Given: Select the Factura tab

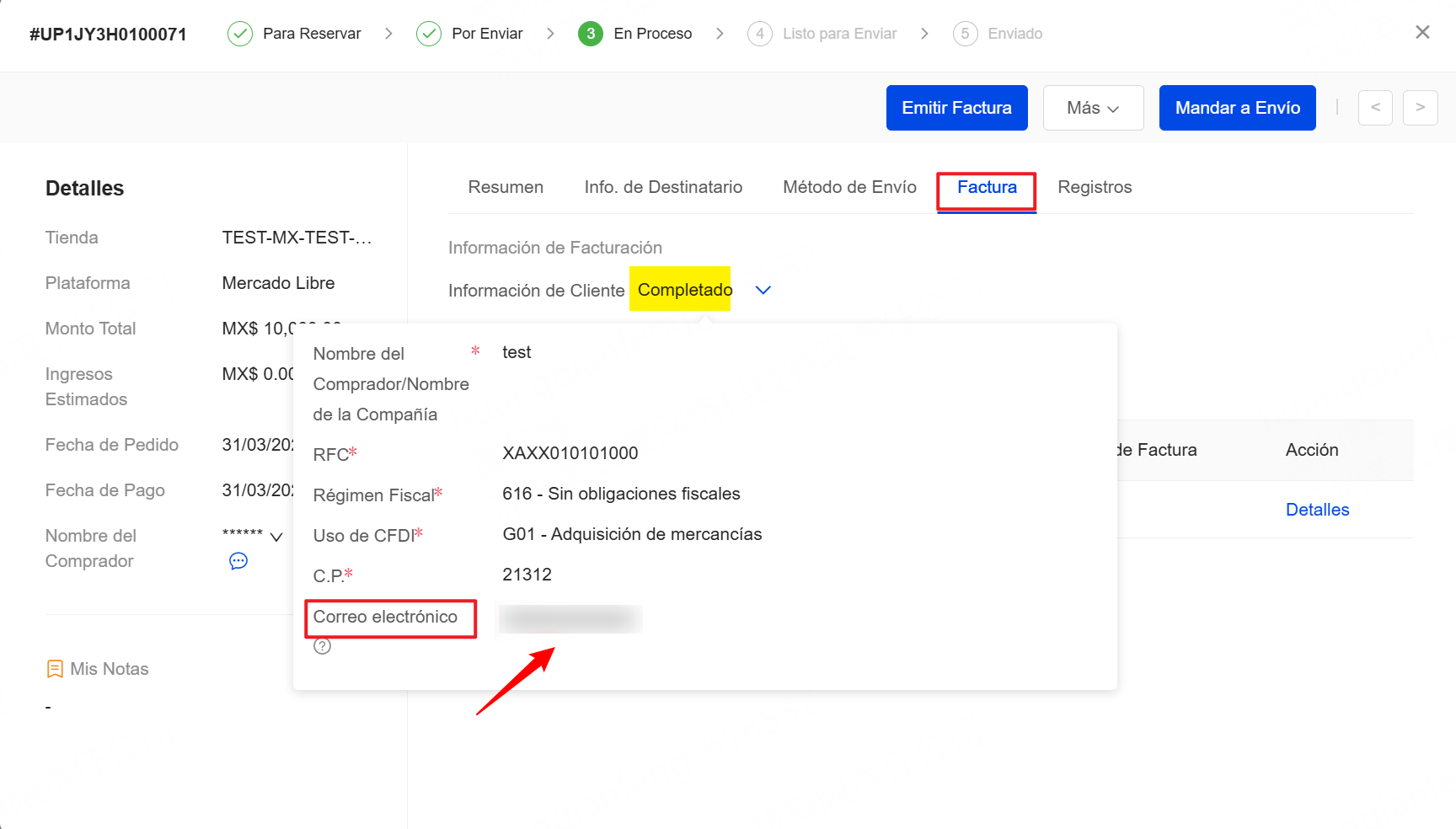Looking at the screenshot, I should 987,187.
